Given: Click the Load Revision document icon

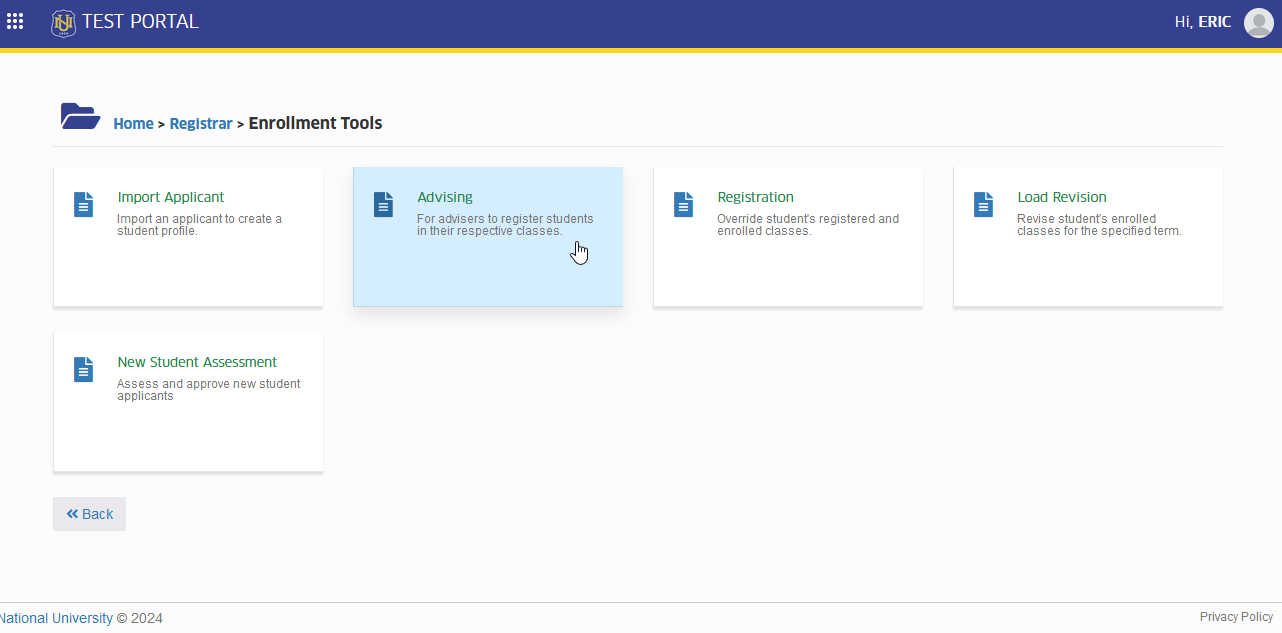Looking at the screenshot, I should point(983,204).
